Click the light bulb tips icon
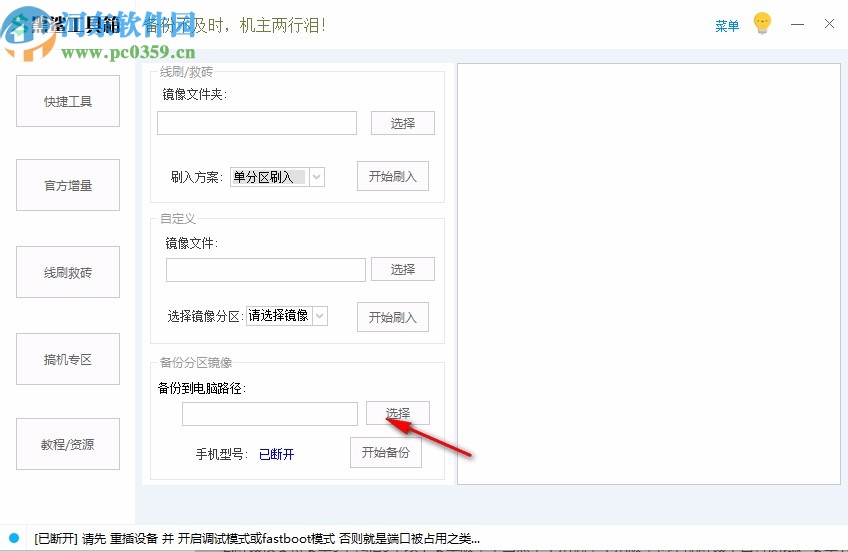This screenshot has width=848, height=552. 762,23
